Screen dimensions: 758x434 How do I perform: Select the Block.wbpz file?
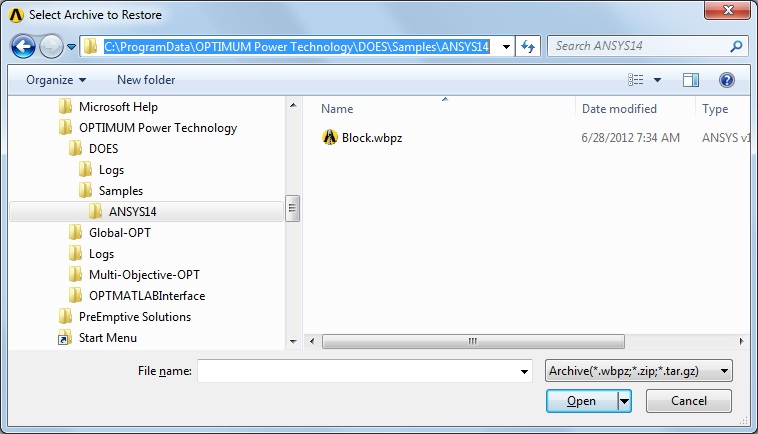372,138
